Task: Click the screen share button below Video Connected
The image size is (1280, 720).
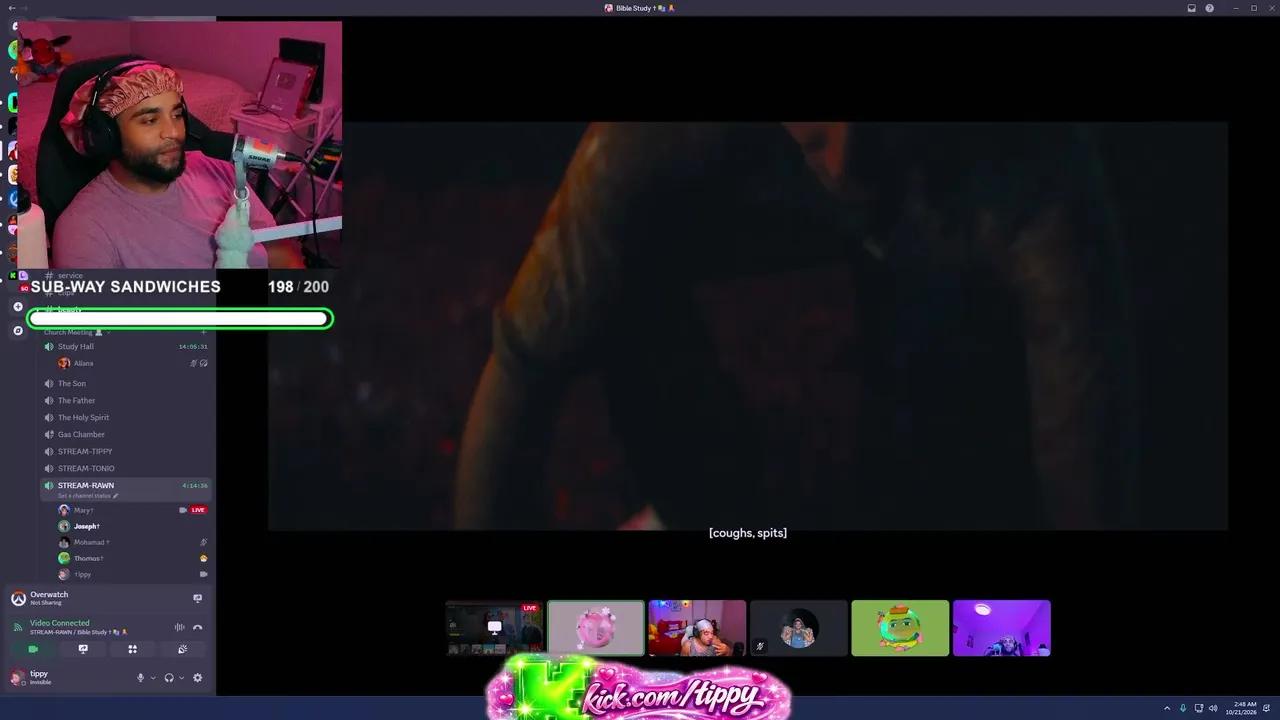Action: point(83,649)
